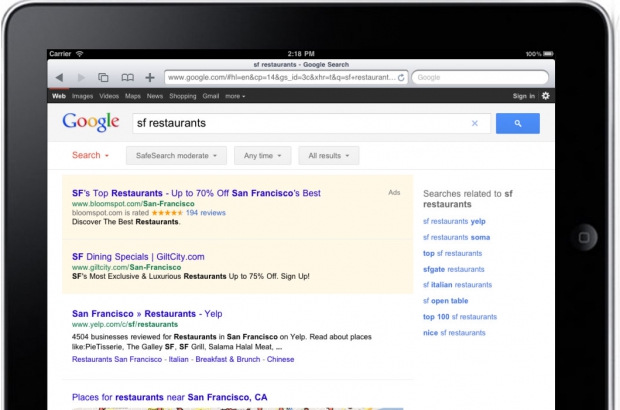Click the blue magnifier search button
This screenshot has width=620, height=410.
(x=518, y=123)
